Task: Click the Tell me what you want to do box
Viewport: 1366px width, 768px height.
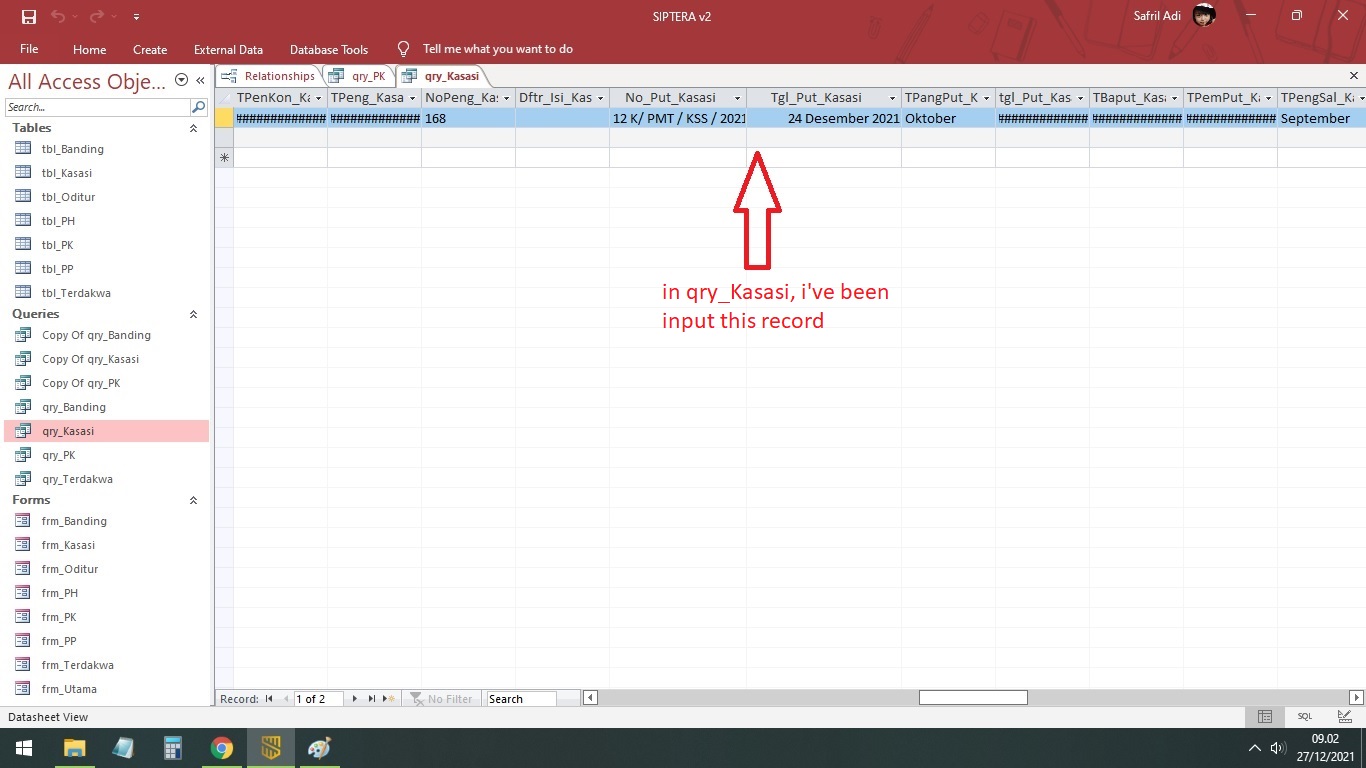Action: (x=497, y=49)
